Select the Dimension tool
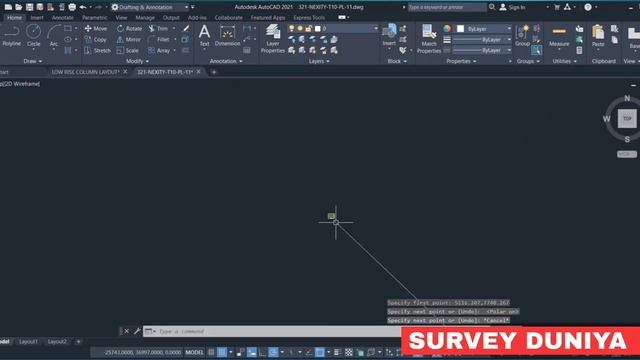This screenshot has width=640, height=360. (227, 36)
